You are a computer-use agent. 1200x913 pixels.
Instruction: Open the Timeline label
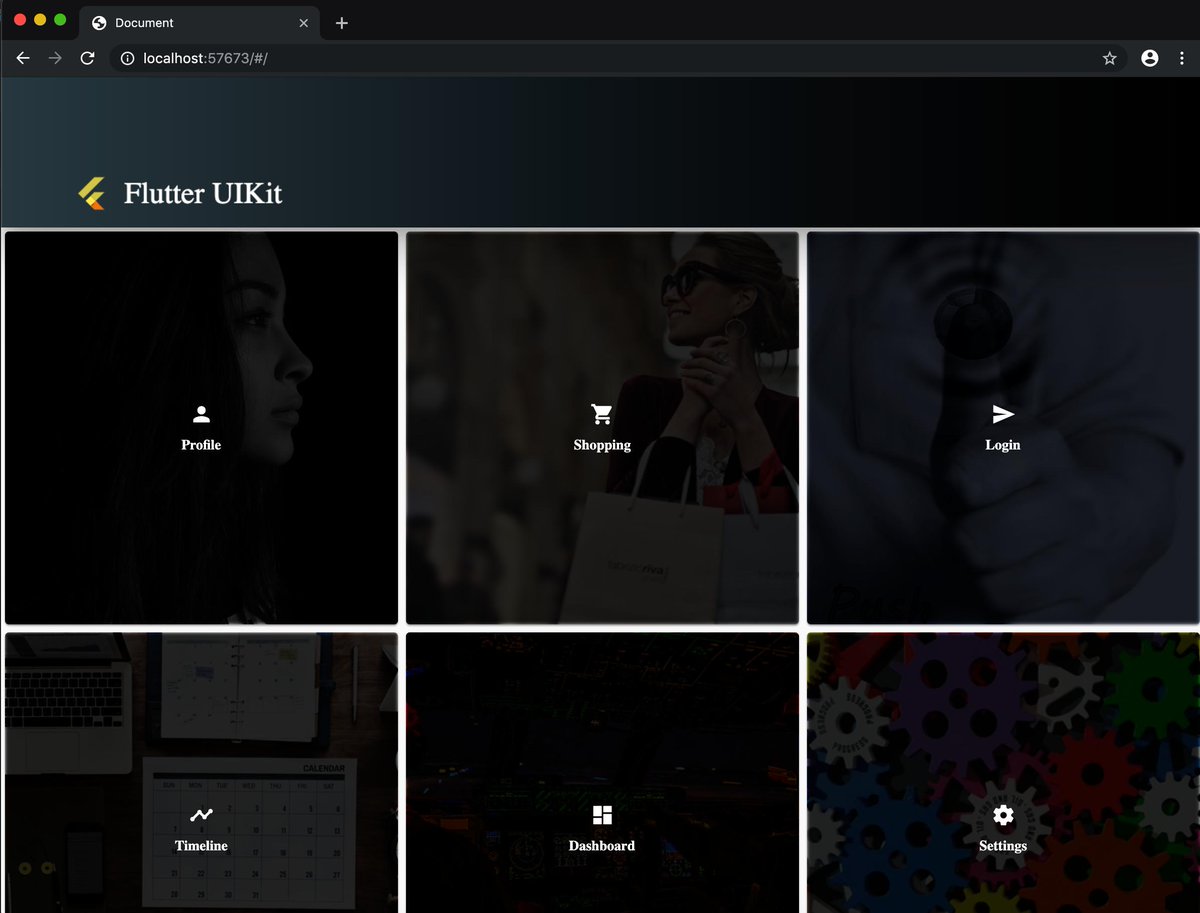pos(201,846)
